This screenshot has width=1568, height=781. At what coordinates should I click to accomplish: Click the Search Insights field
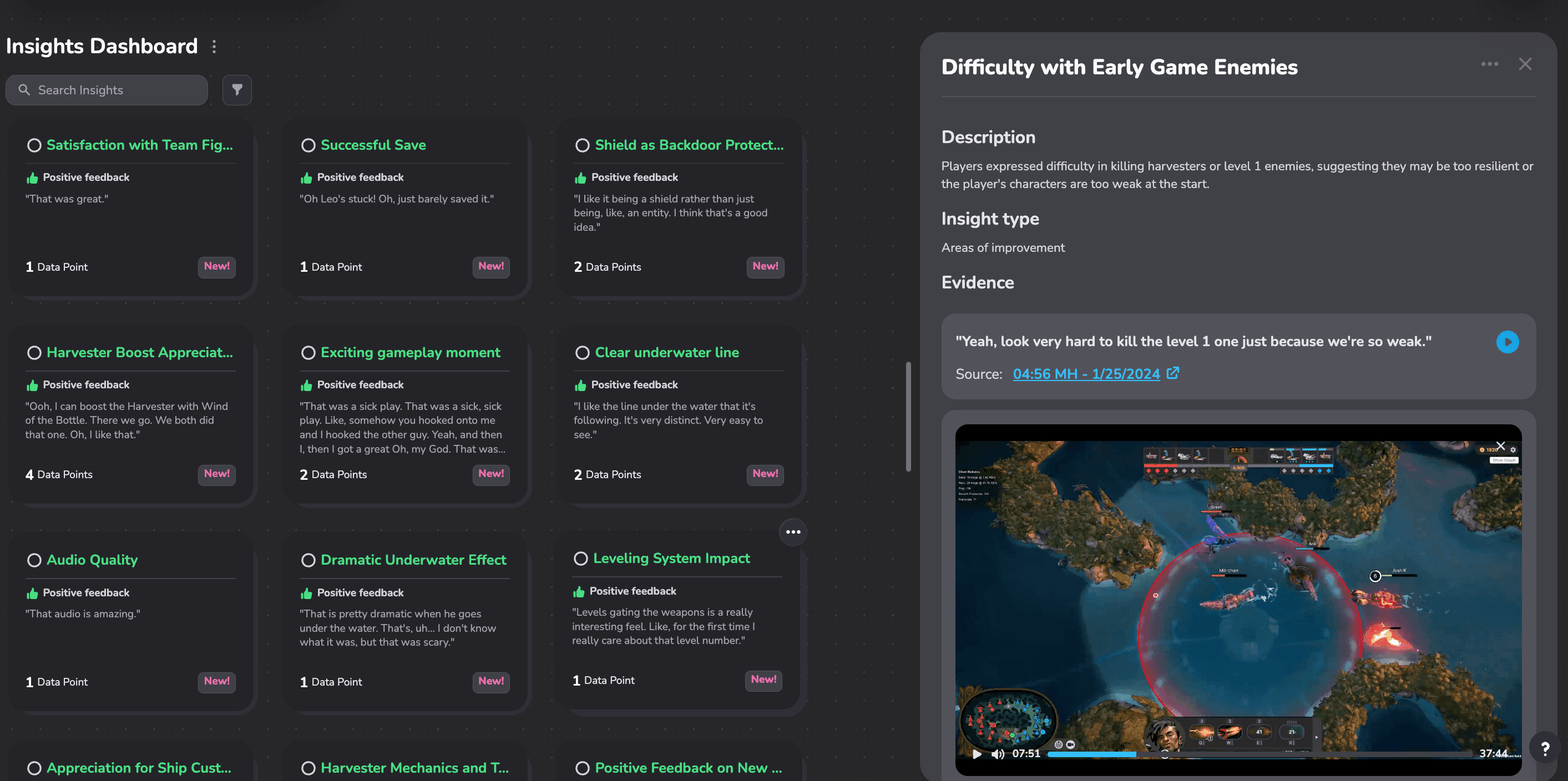107,90
